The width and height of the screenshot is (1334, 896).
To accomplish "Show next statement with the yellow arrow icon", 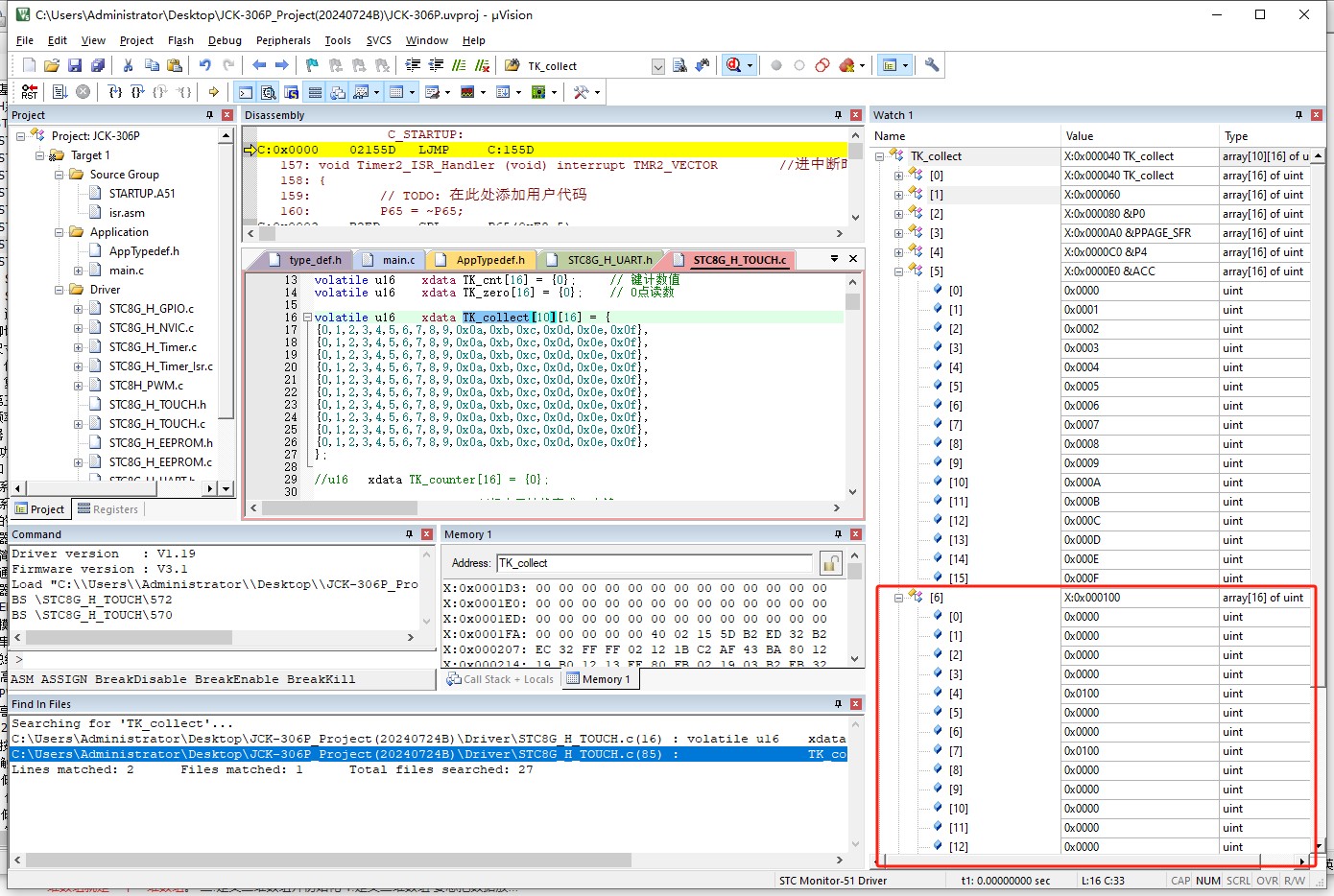I will 213,92.
